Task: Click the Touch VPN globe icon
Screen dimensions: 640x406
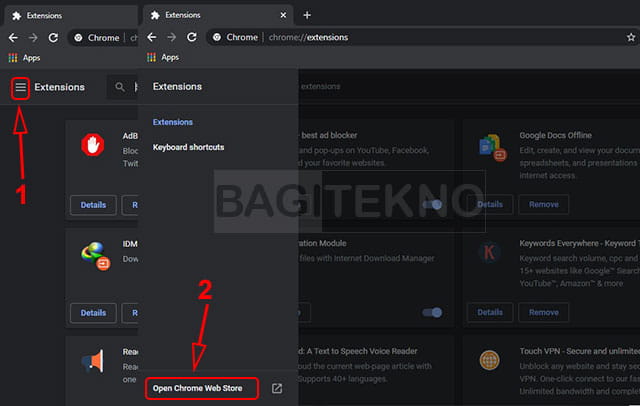Action: pyautogui.click(x=489, y=360)
